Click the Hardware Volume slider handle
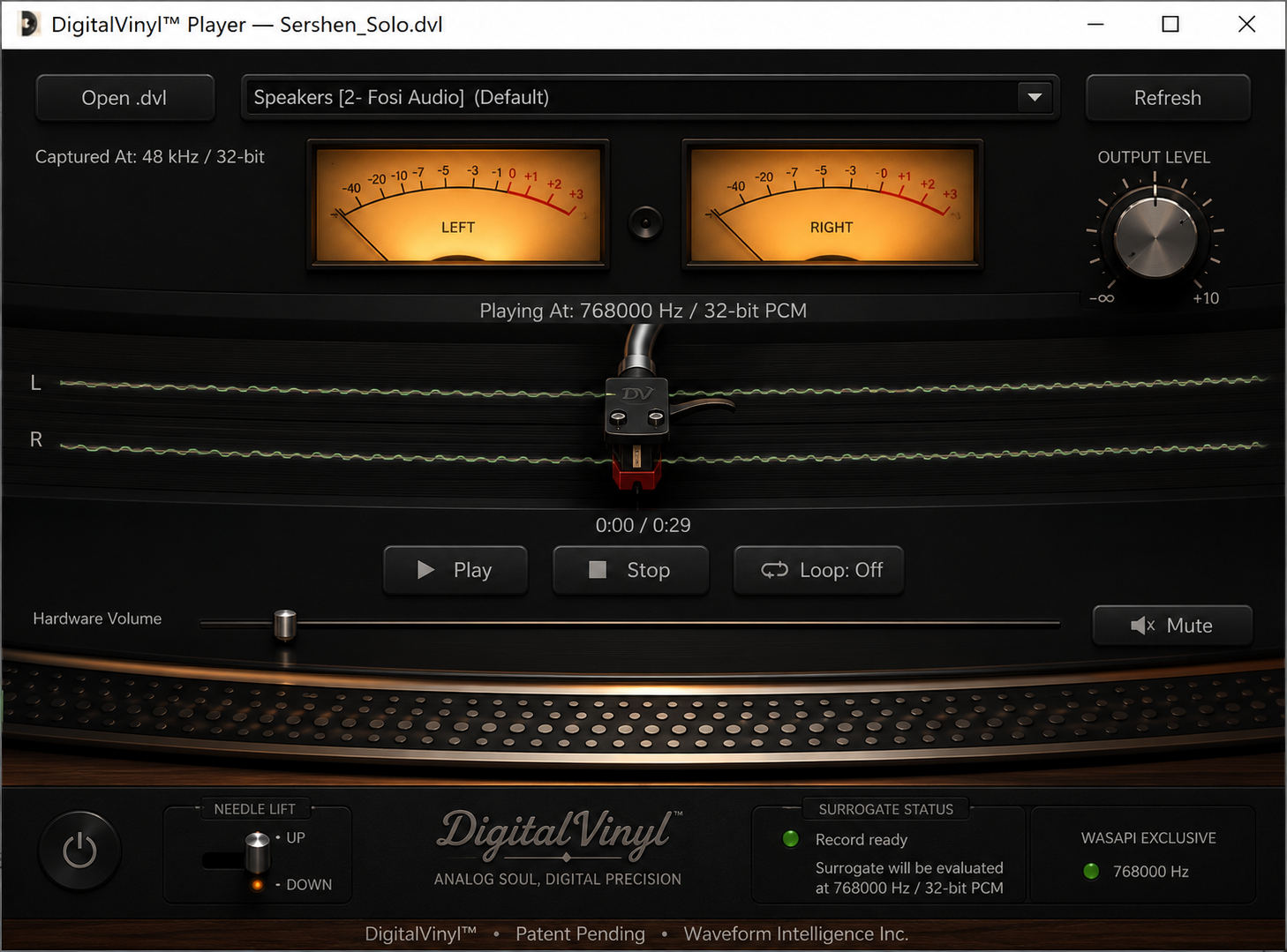 [285, 624]
